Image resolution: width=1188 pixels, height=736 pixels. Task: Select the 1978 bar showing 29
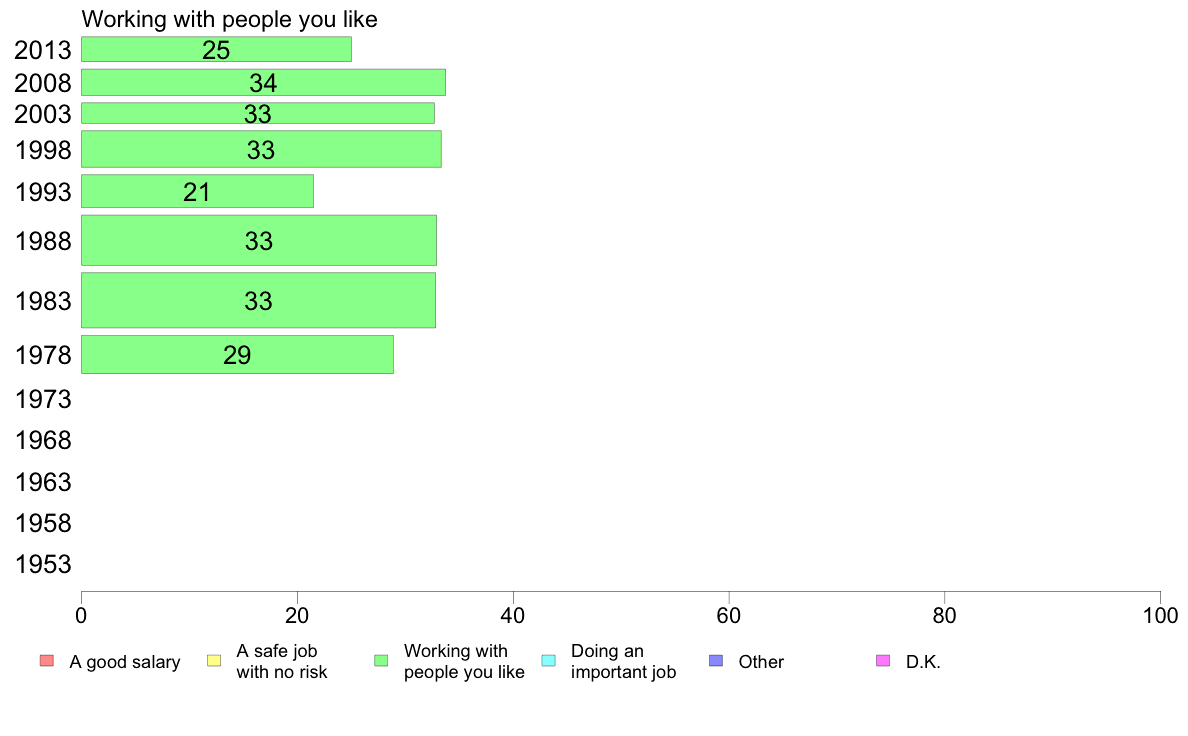click(x=237, y=355)
